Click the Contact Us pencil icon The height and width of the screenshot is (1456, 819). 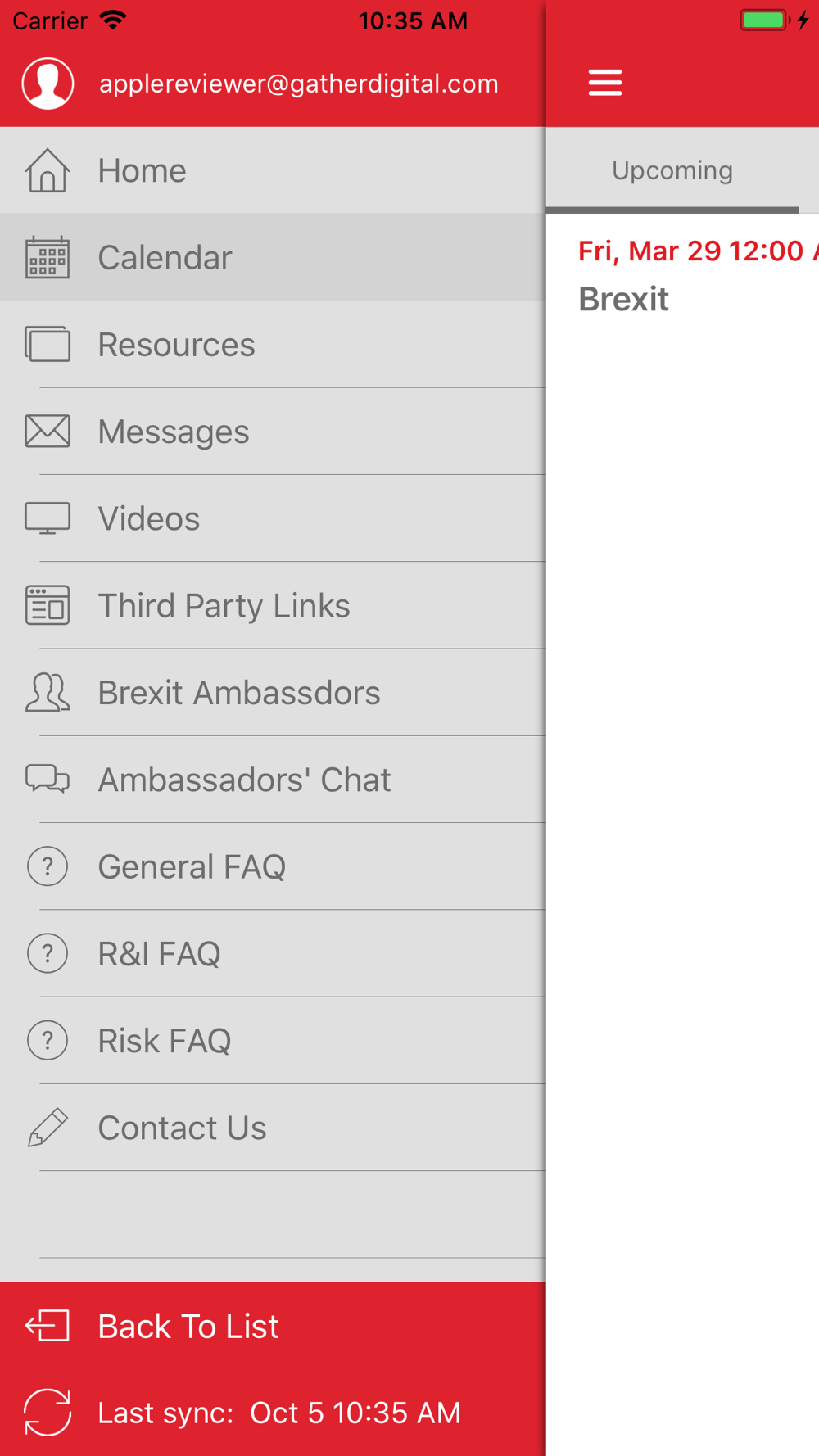(48, 1128)
